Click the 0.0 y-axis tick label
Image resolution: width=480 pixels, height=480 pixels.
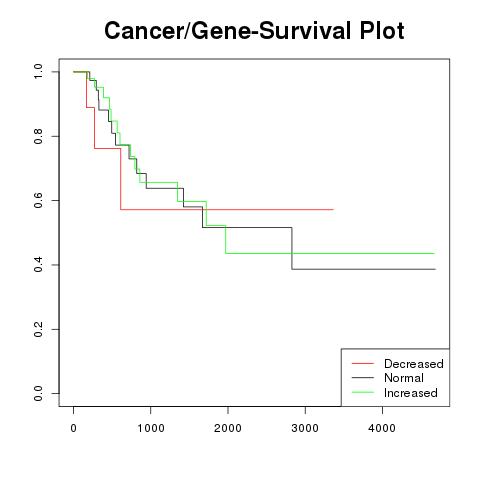(38, 393)
